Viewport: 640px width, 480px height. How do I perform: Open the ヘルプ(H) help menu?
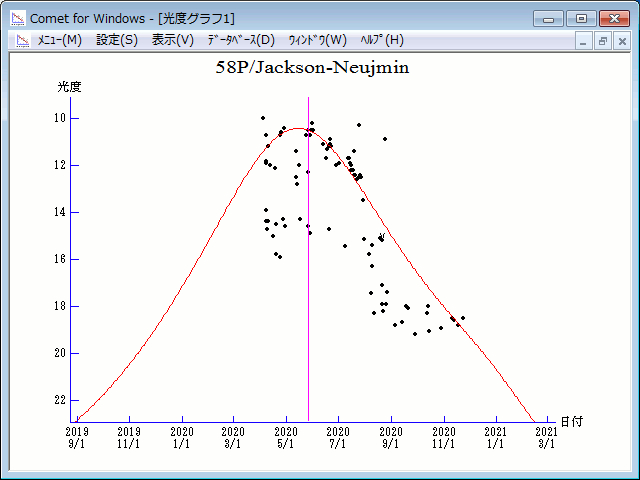pyautogui.click(x=381, y=40)
